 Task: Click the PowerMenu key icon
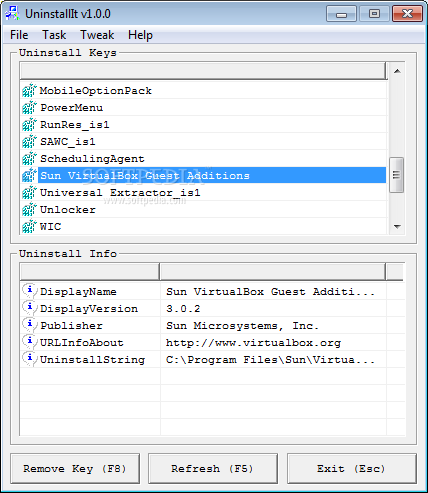click(x=29, y=107)
